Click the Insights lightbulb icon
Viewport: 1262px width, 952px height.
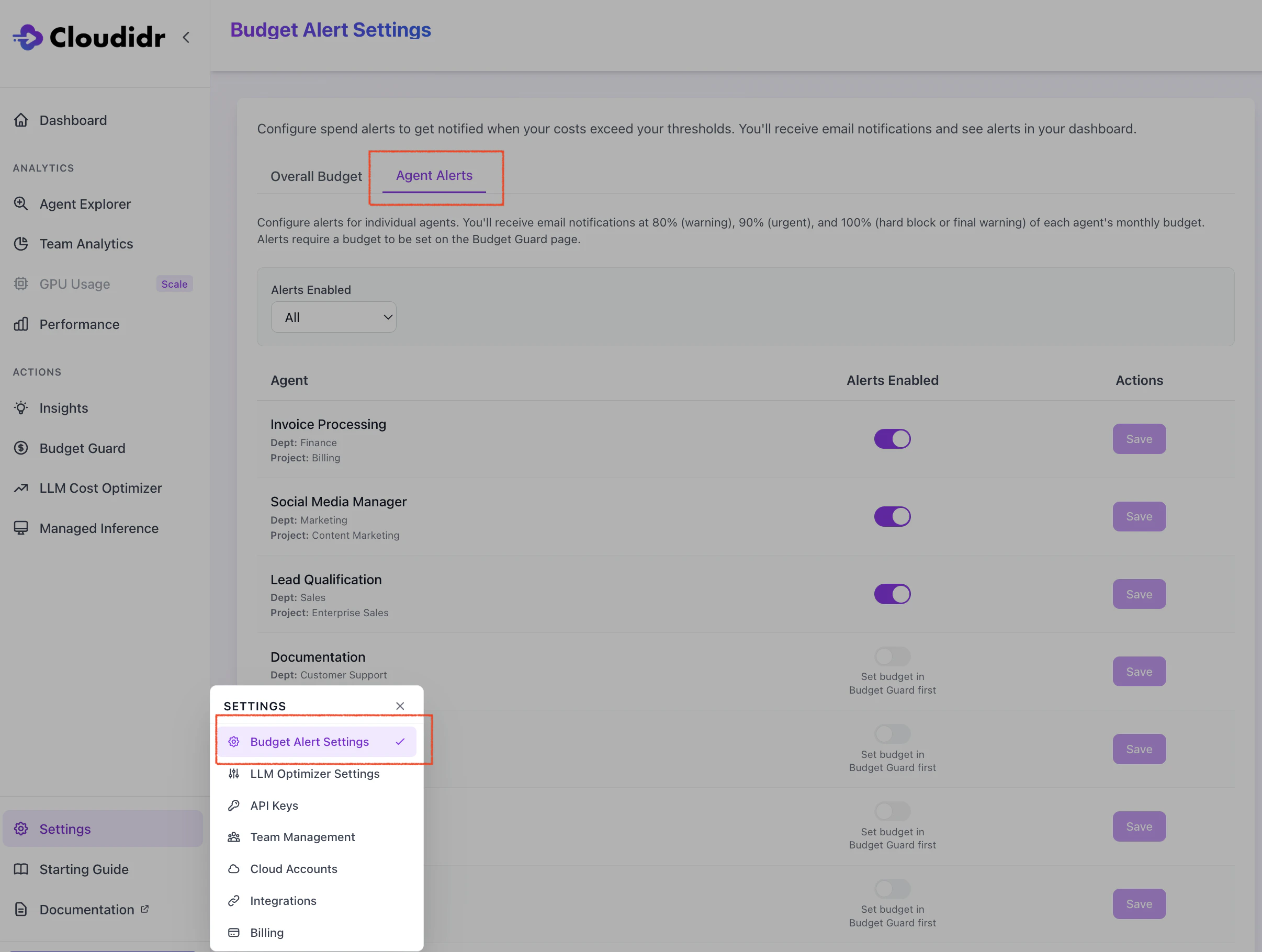(x=21, y=408)
